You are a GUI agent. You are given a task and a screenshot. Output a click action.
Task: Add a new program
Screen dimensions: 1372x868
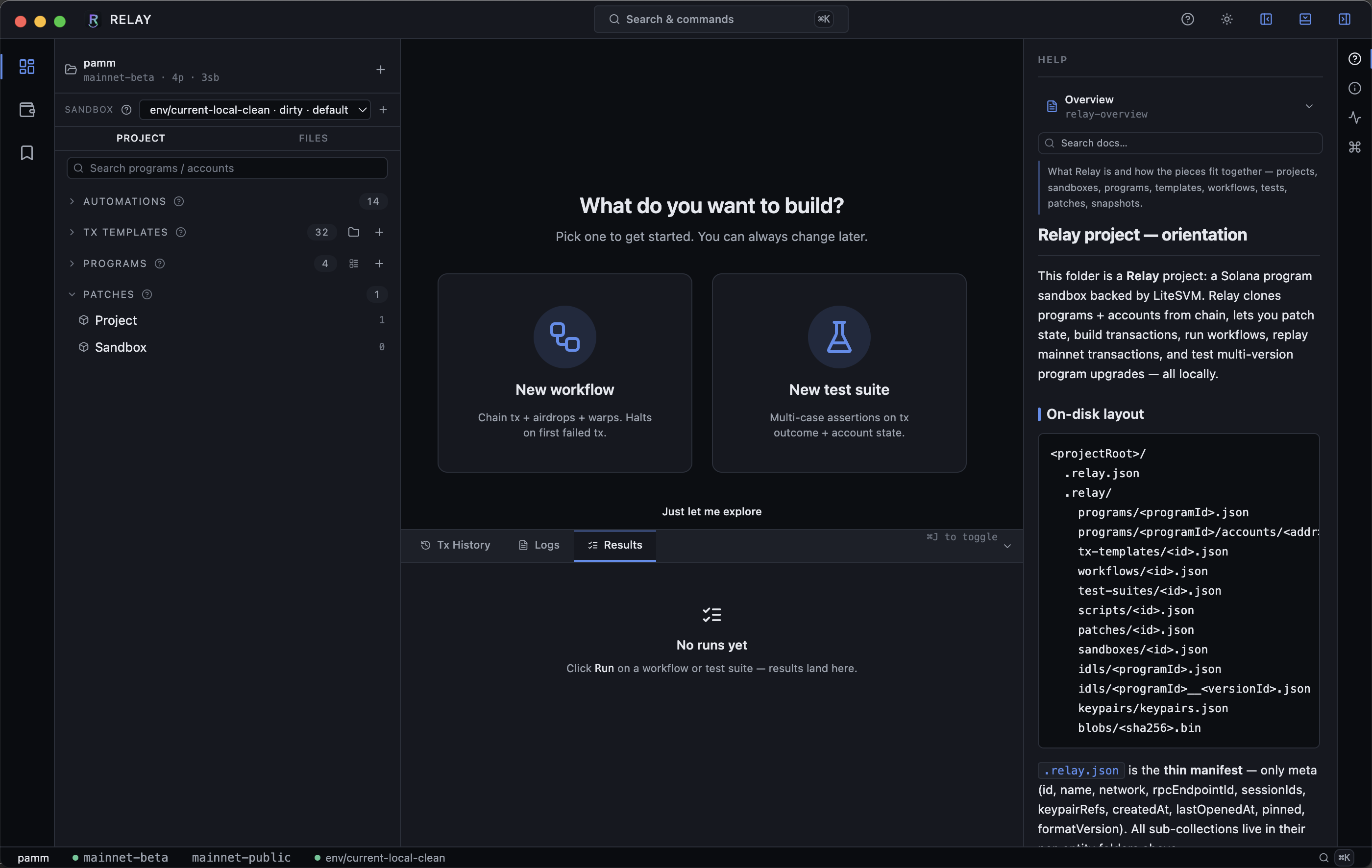tap(379, 263)
